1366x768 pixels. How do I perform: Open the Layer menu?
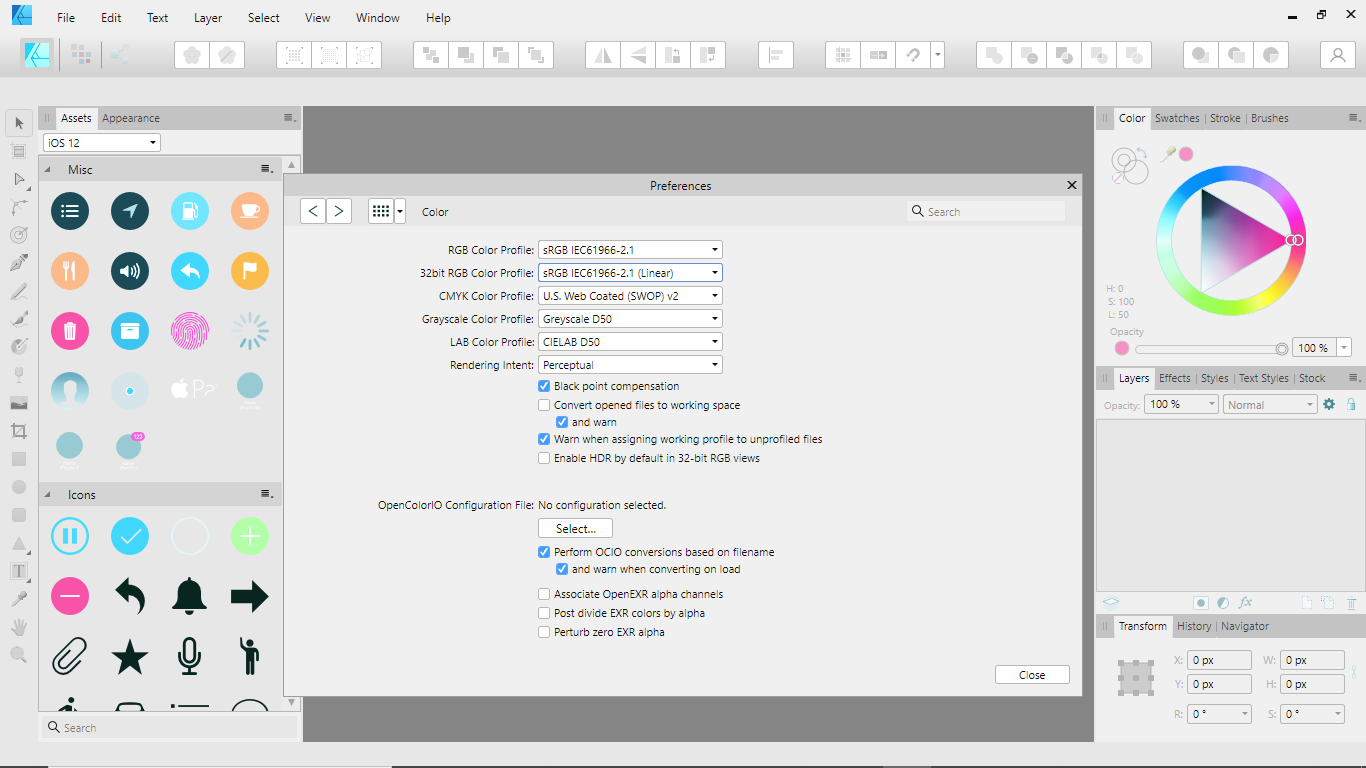click(x=207, y=17)
